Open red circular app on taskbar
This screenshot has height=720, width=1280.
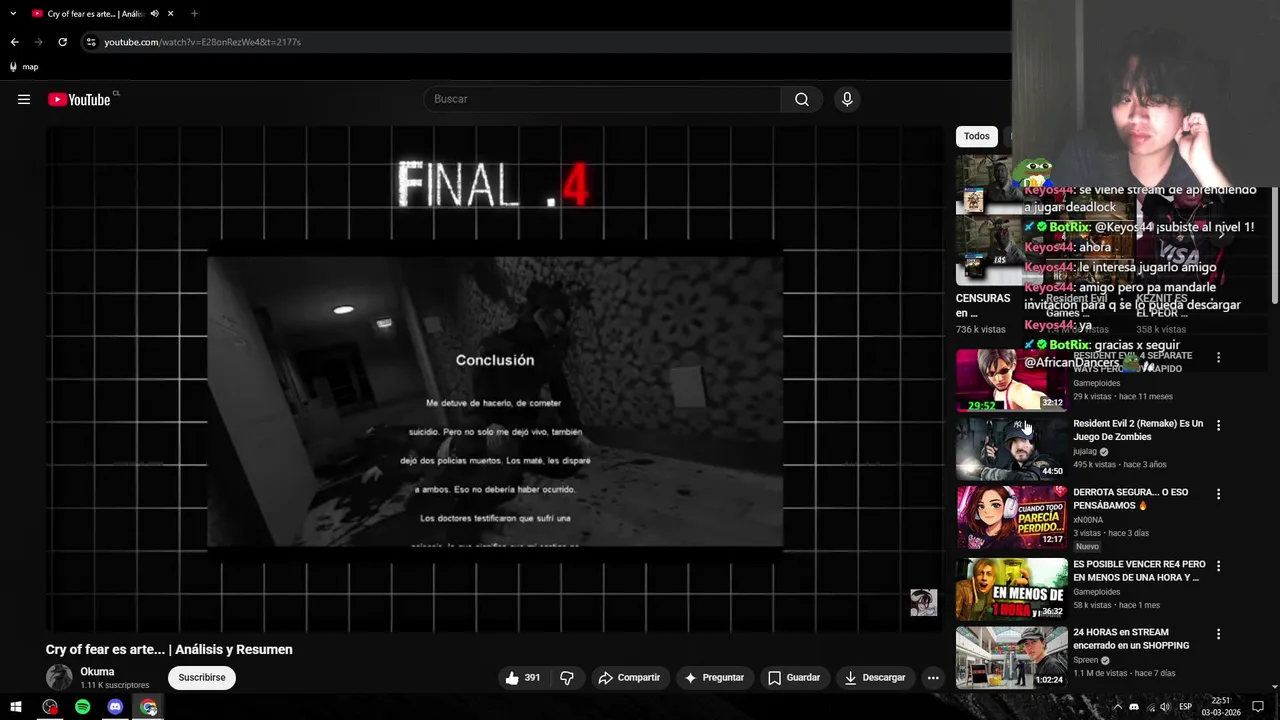click(x=49, y=707)
